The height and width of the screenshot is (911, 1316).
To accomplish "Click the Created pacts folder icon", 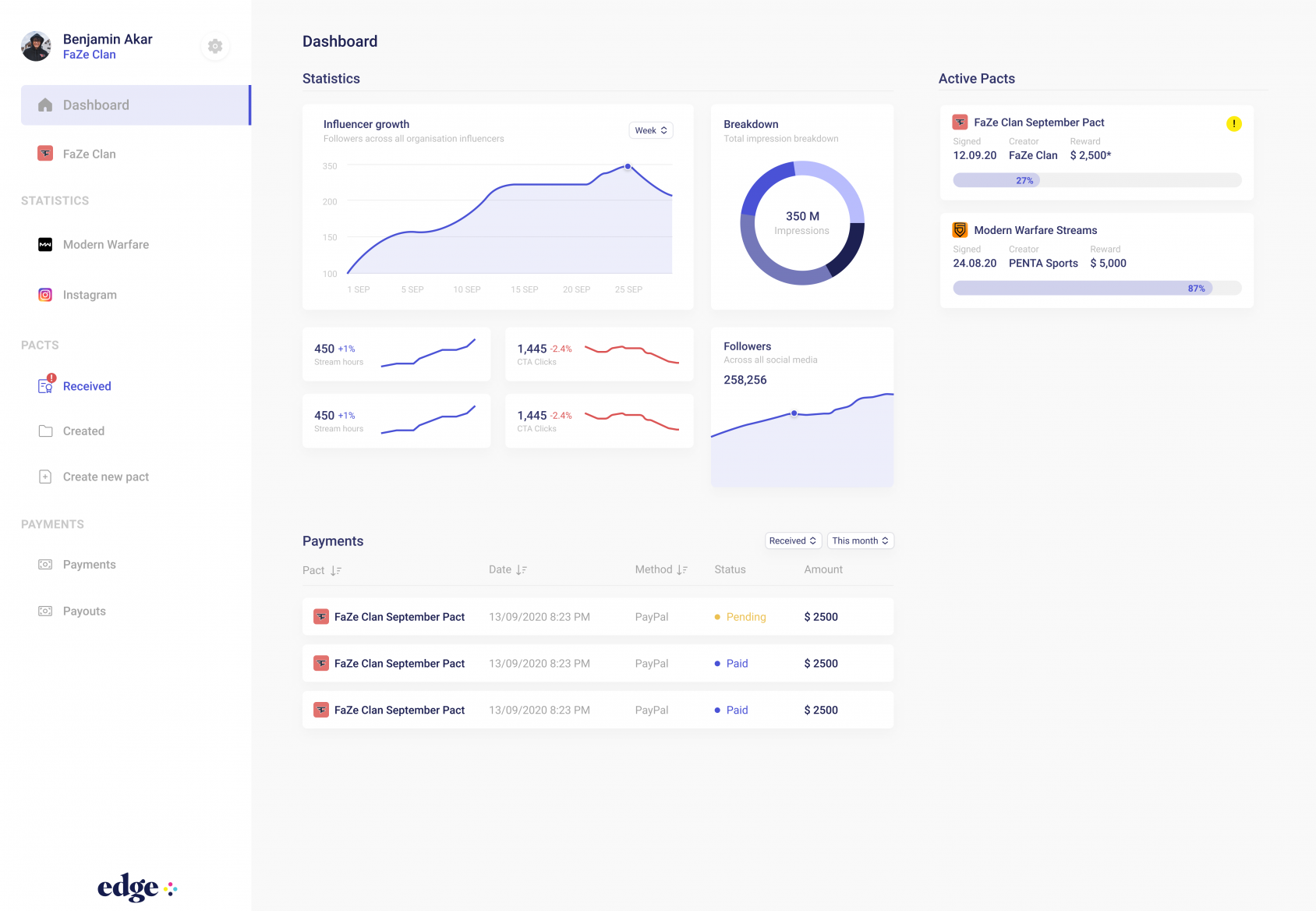I will click(x=44, y=431).
